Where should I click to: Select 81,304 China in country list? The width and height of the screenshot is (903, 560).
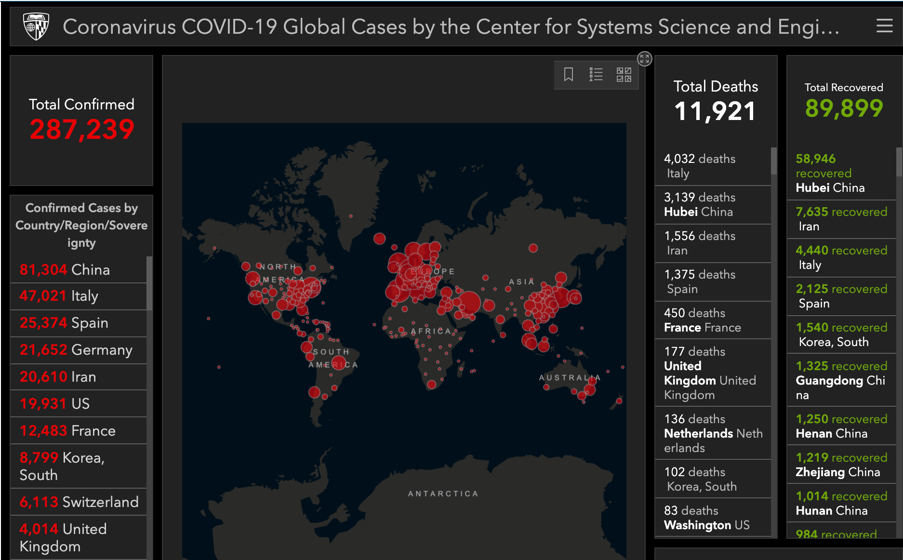pos(78,270)
